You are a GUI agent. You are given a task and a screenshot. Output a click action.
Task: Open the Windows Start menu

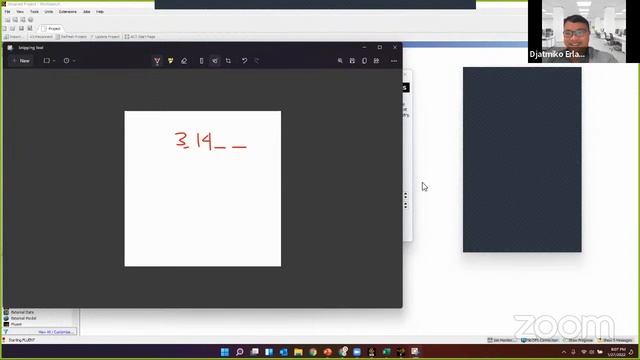coord(224,352)
